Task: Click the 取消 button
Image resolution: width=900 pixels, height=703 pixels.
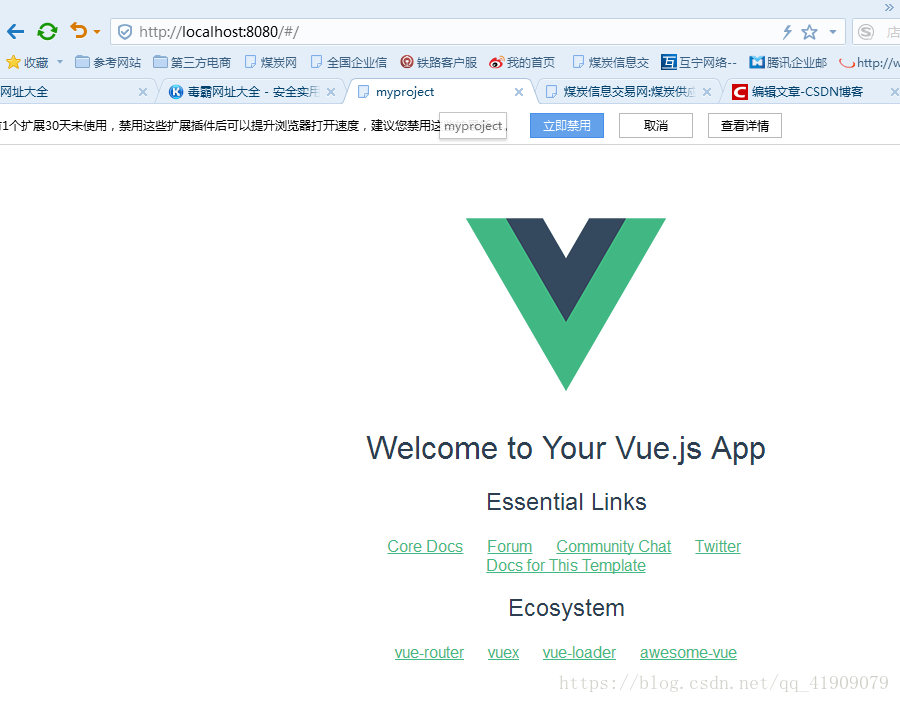Action: [x=655, y=126]
